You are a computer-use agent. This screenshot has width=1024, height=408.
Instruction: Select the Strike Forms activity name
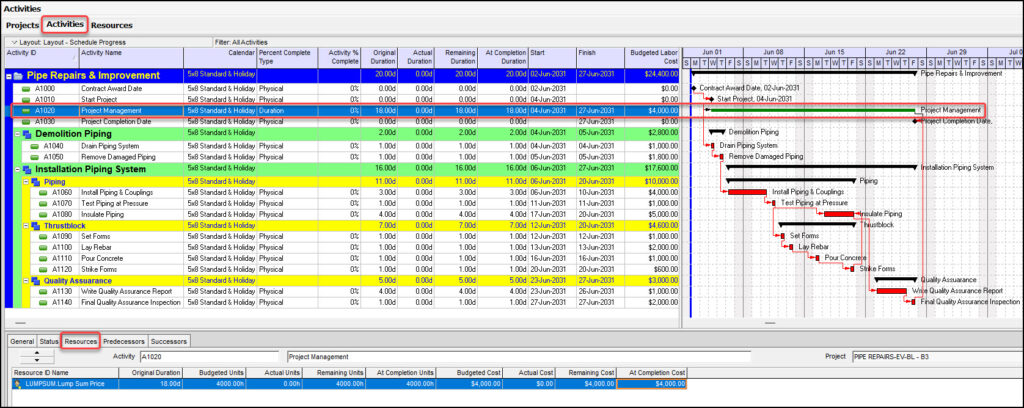point(99,270)
